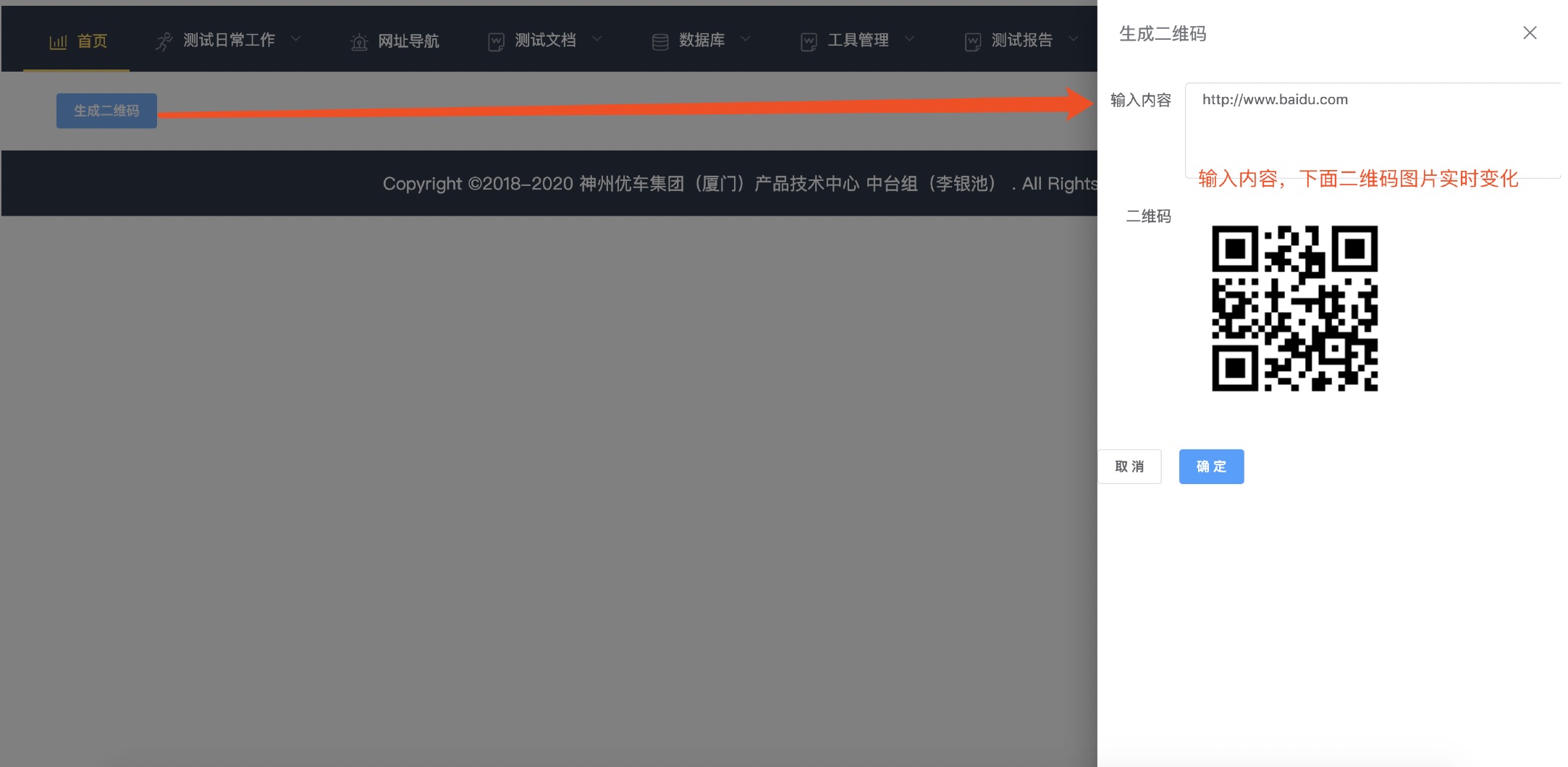Click the report icon beside 测试报告
The height and width of the screenshot is (767, 1568).
pyautogui.click(x=972, y=41)
